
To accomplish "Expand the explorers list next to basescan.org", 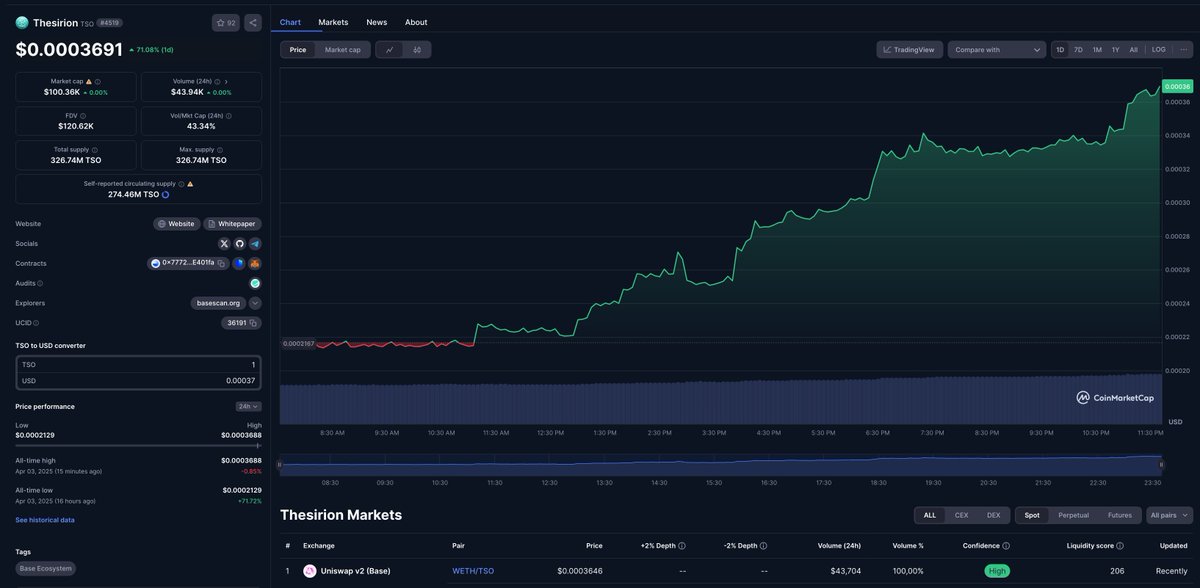I will click(255, 303).
